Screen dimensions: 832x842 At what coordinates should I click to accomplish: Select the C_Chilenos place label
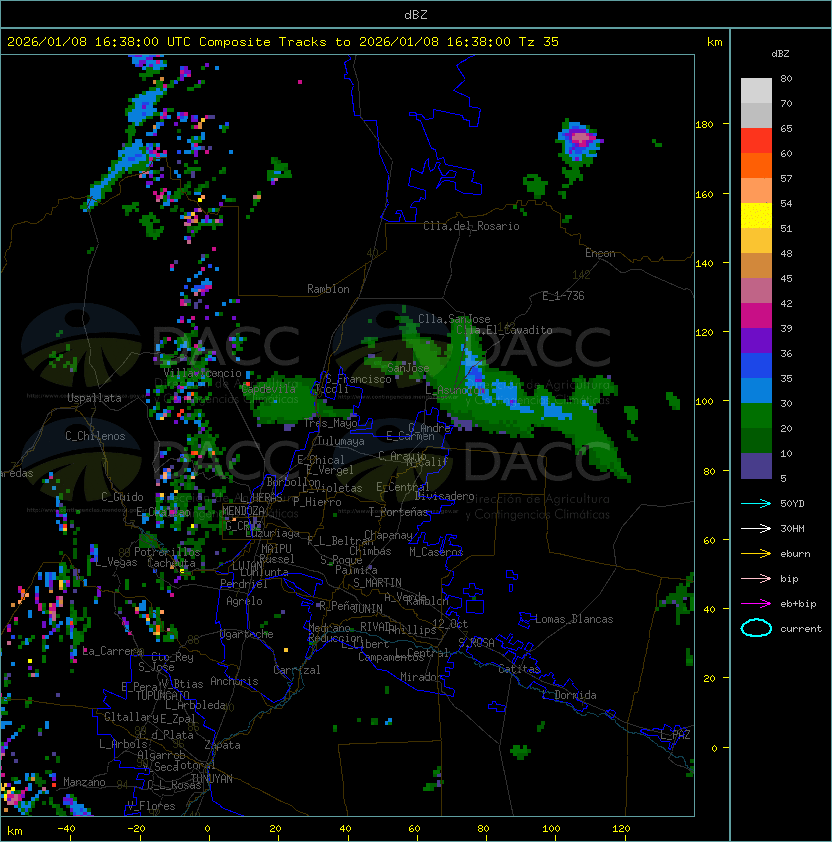[95, 436]
